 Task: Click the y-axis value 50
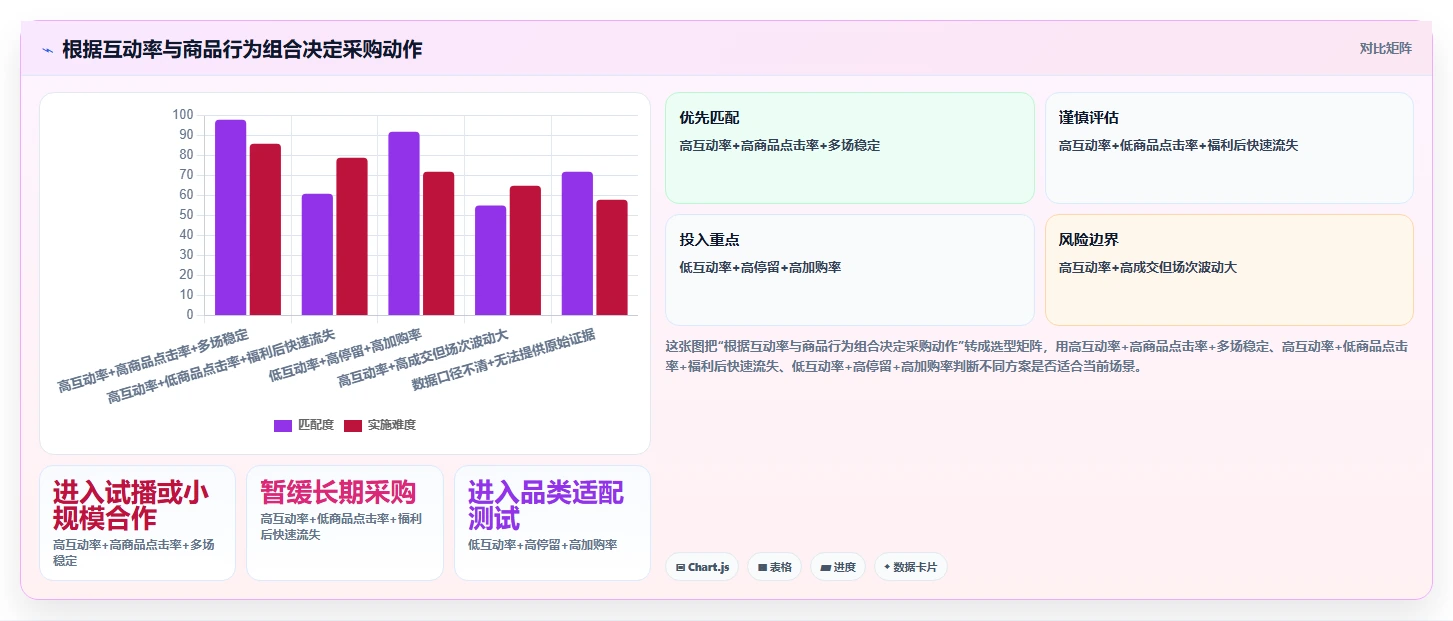(186, 215)
